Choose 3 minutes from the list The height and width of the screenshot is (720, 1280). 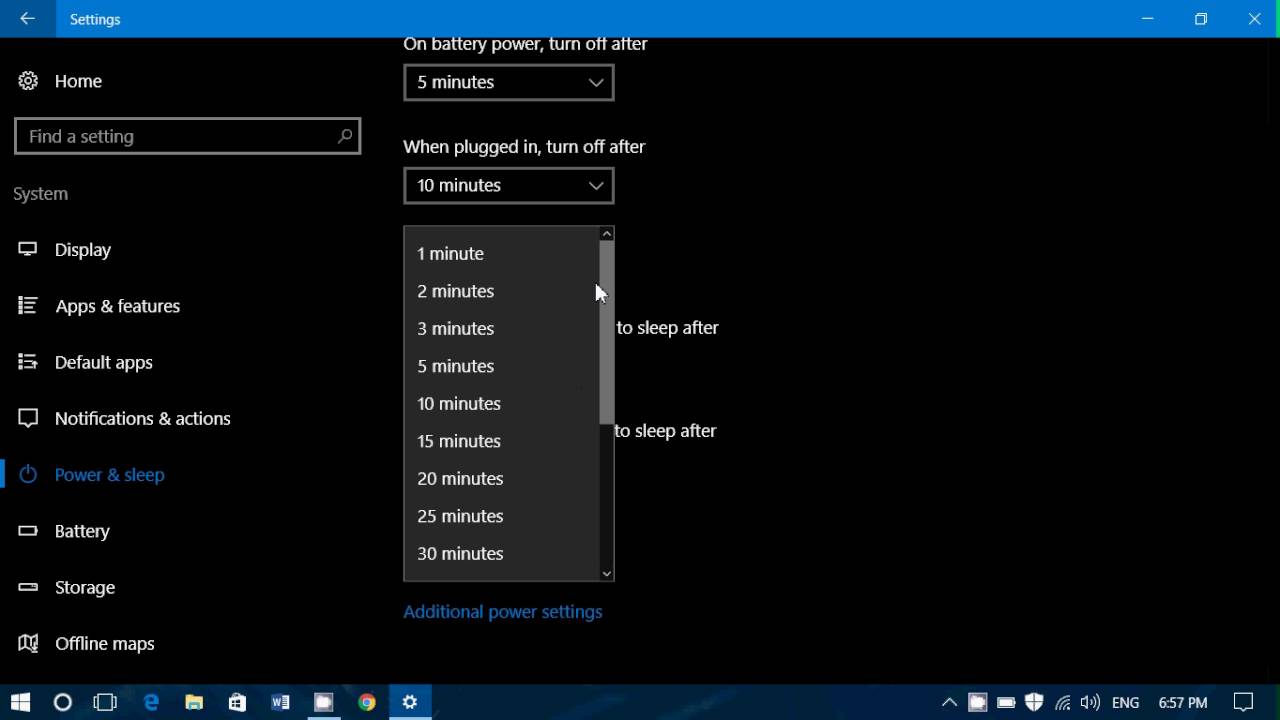(502, 329)
